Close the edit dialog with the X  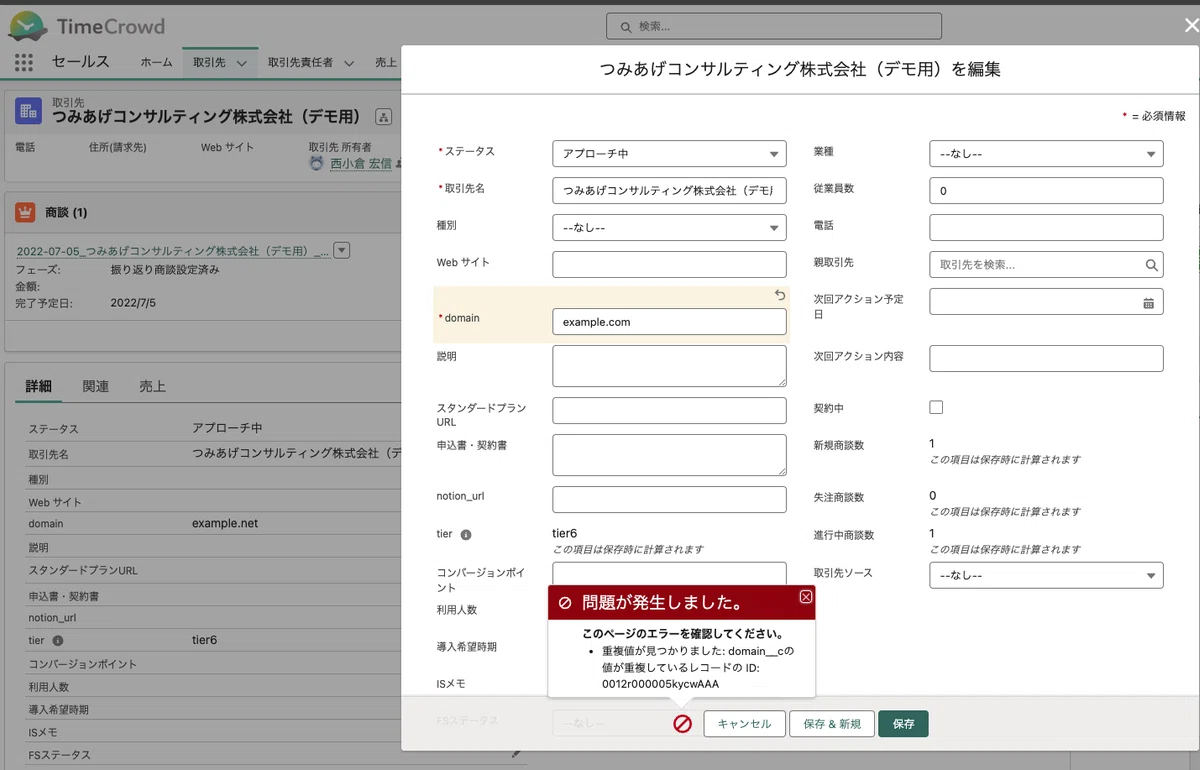(1190, 27)
